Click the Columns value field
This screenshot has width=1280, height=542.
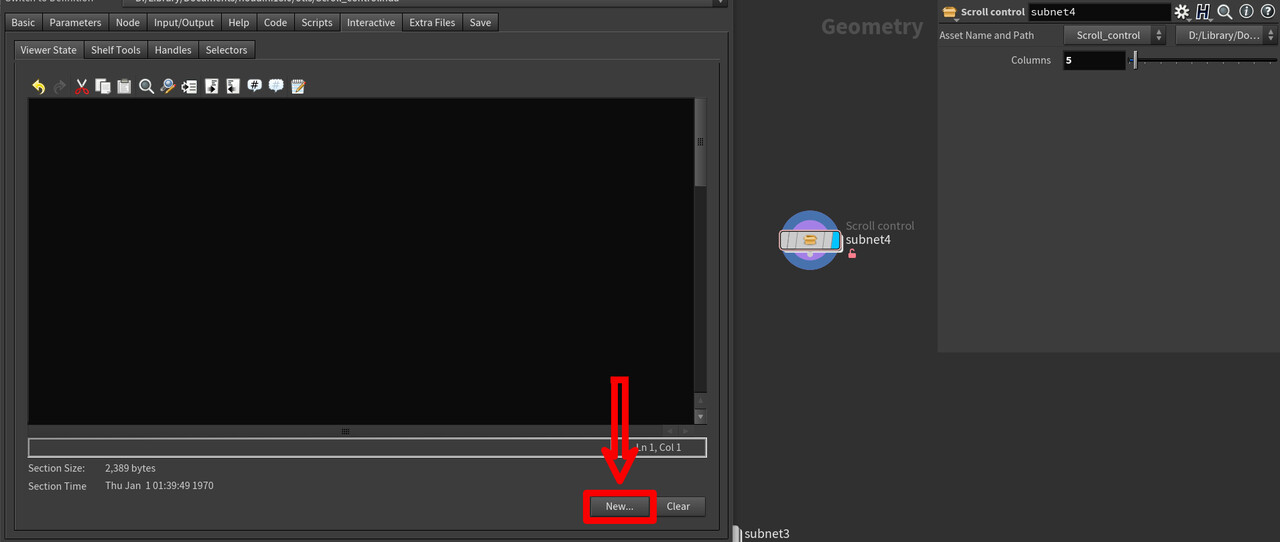pyautogui.click(x=1095, y=60)
